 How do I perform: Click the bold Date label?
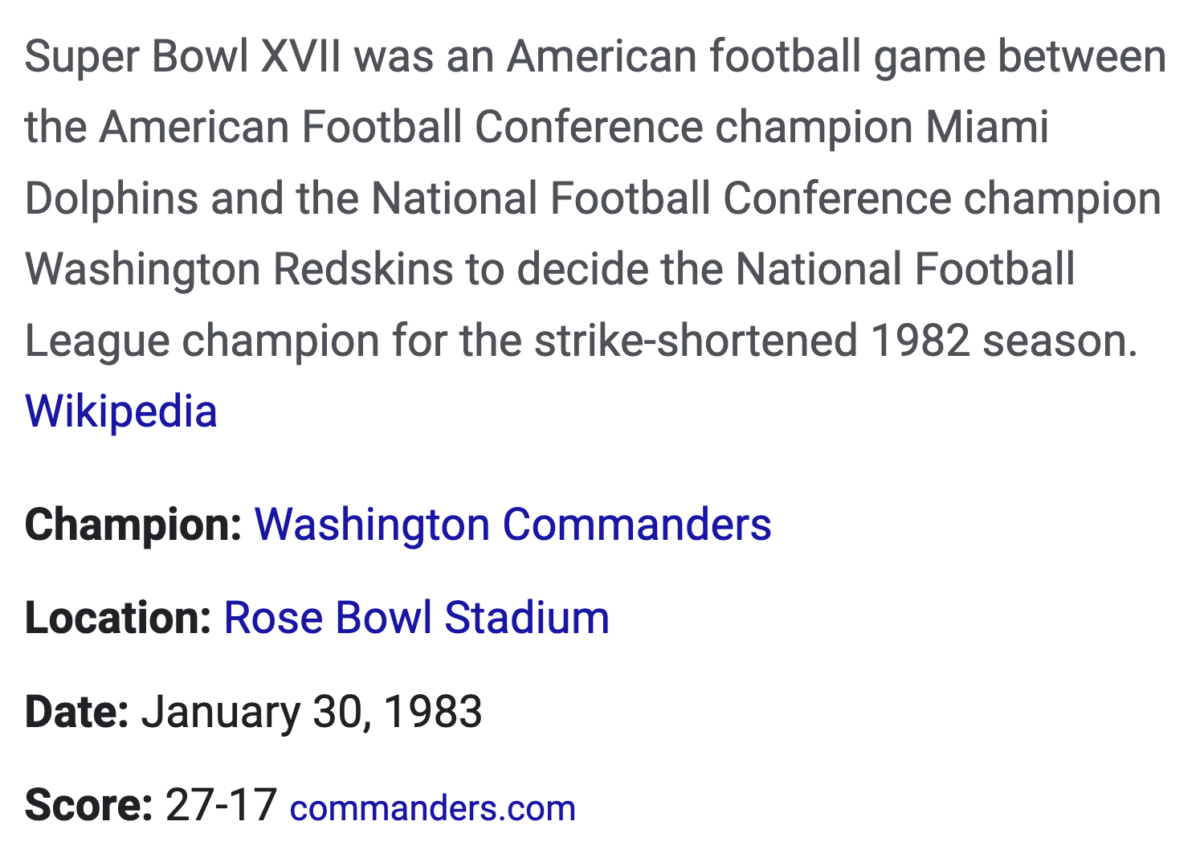pyautogui.click(x=77, y=712)
